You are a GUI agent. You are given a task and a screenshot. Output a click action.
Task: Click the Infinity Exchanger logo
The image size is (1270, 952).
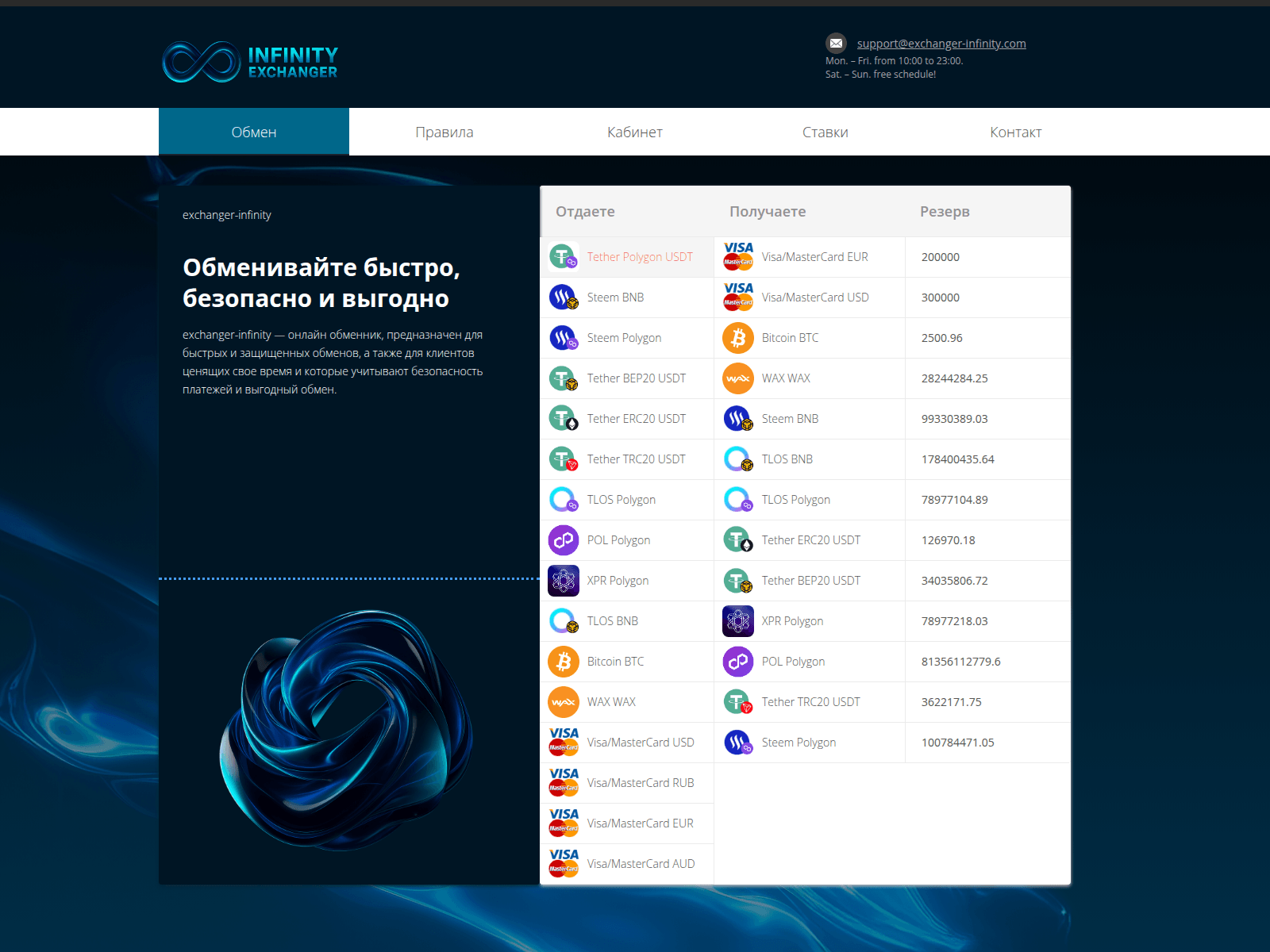tap(250, 62)
